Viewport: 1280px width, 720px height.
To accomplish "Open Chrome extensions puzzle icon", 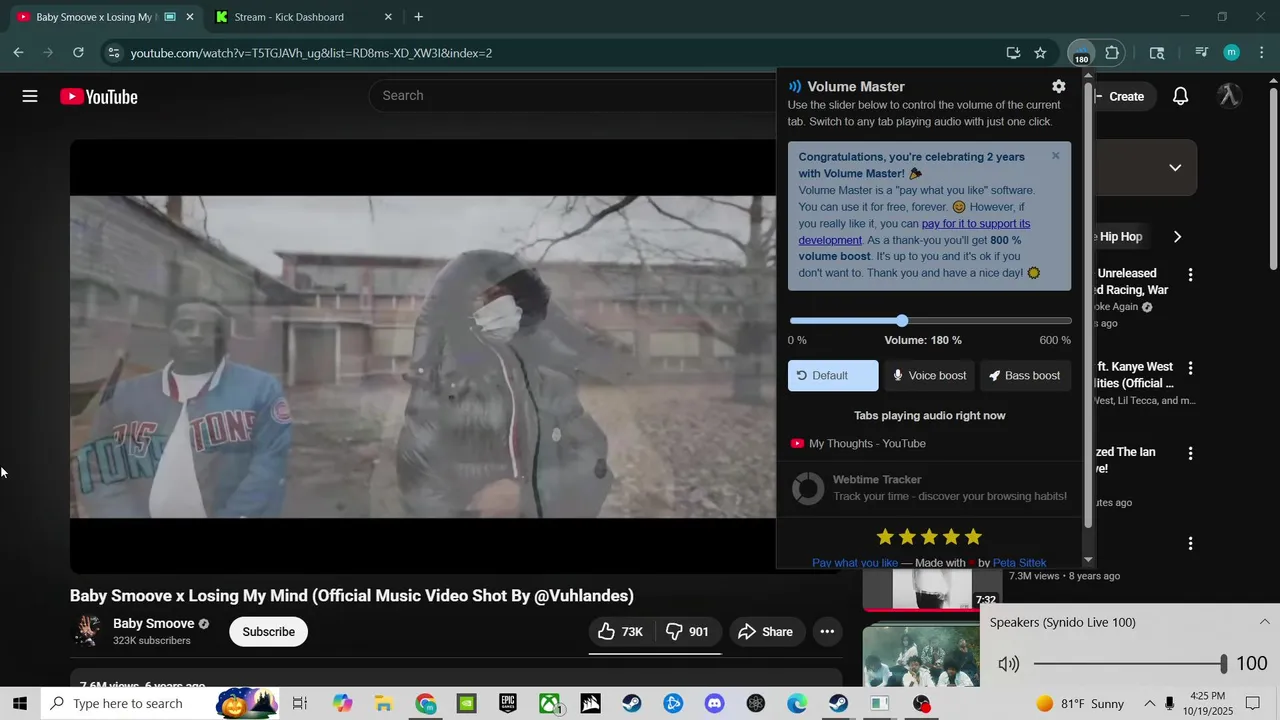I will 1112,53.
